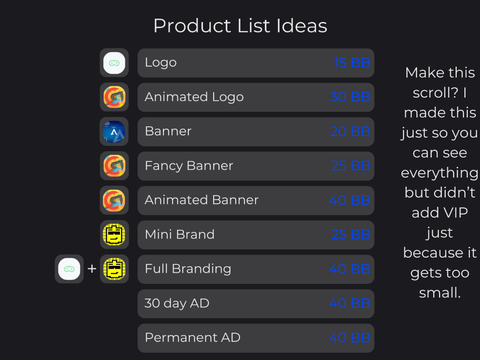Select the Animated Logo product
Image resolution: width=480 pixels, height=360 pixels.
(x=256, y=97)
